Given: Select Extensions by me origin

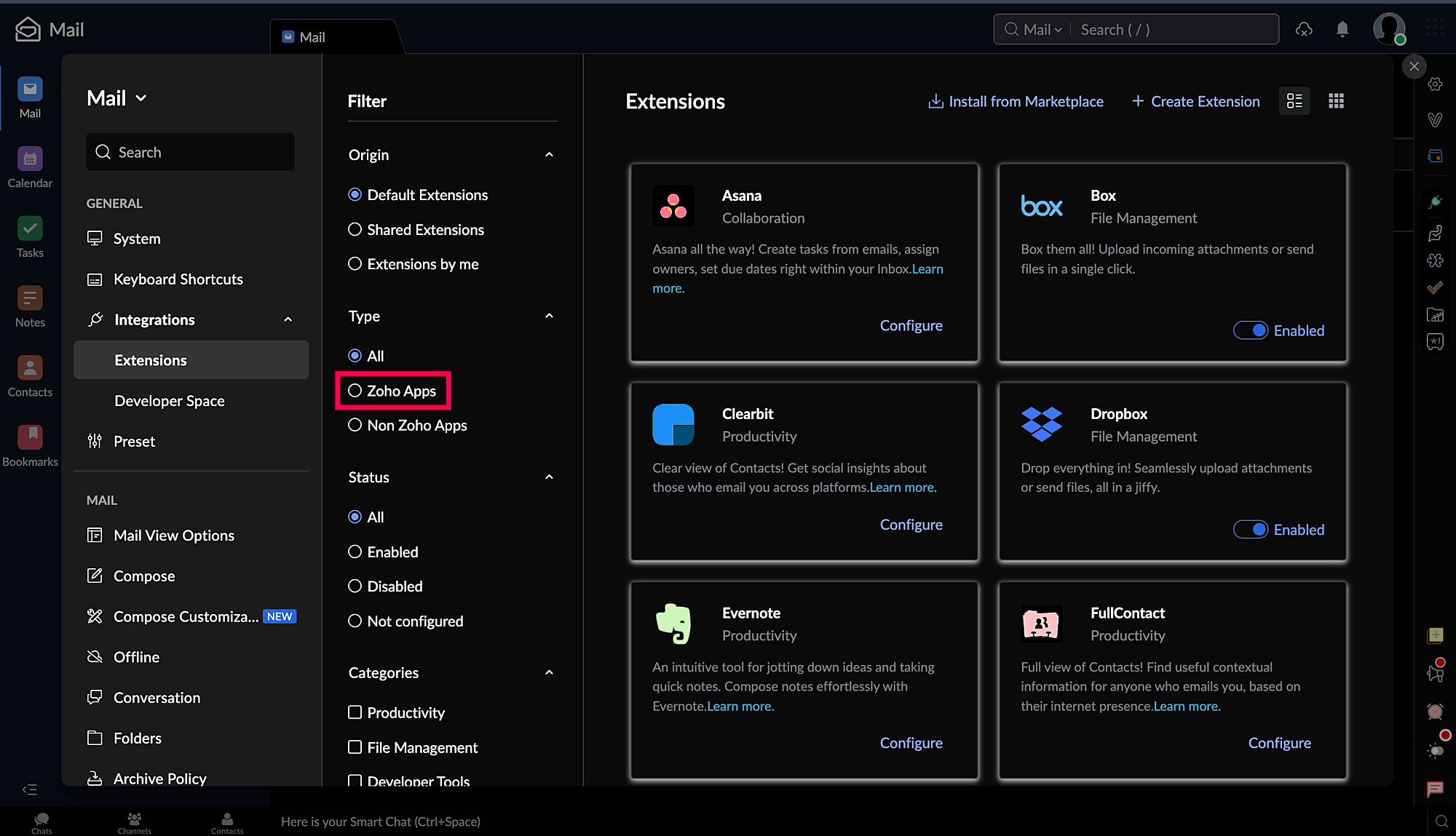Looking at the screenshot, I should (x=414, y=264).
